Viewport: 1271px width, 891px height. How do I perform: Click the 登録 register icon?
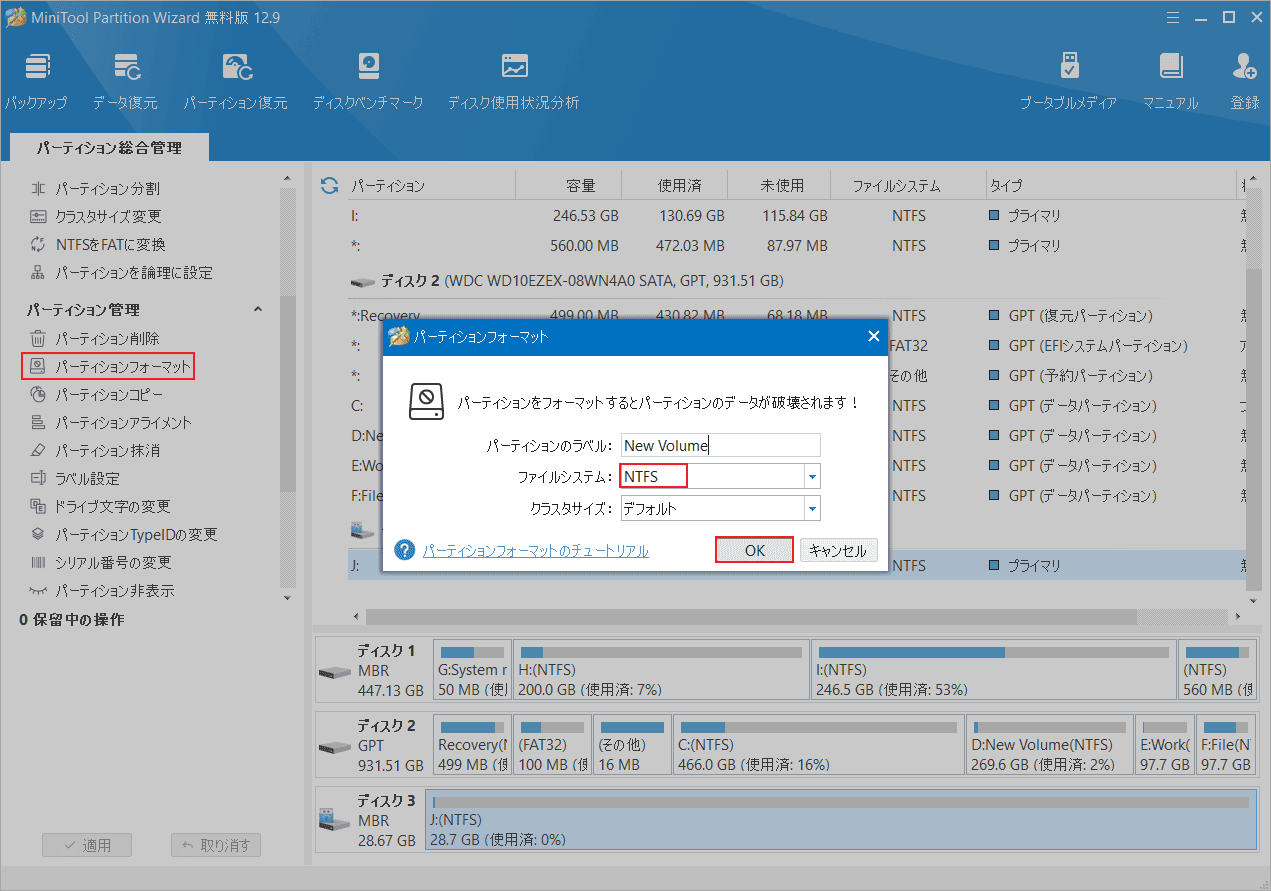point(1245,81)
